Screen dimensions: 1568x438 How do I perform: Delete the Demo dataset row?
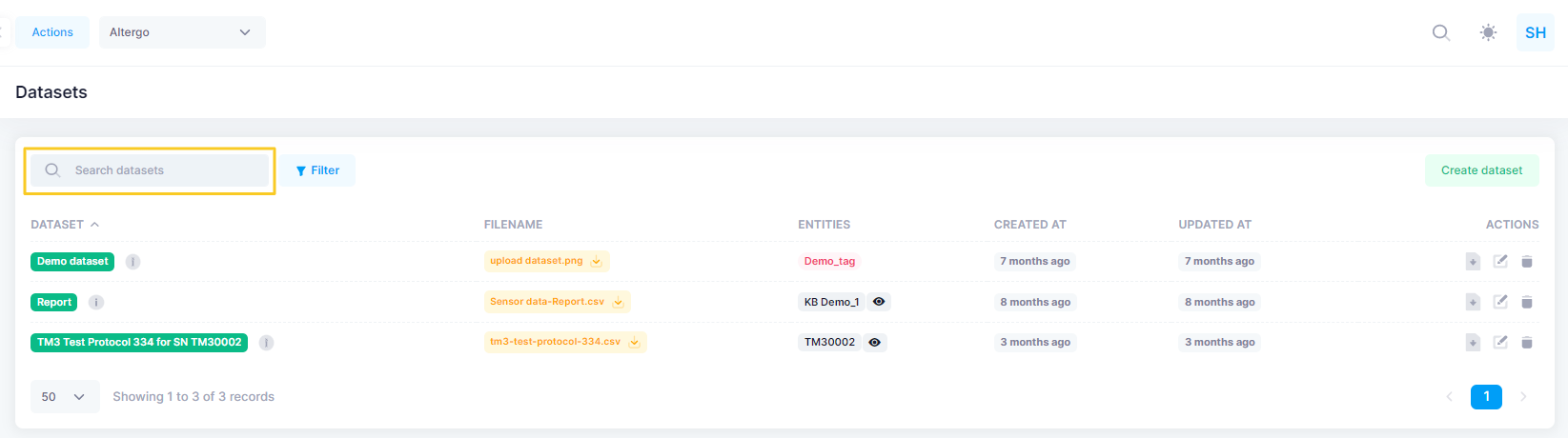point(1527,262)
